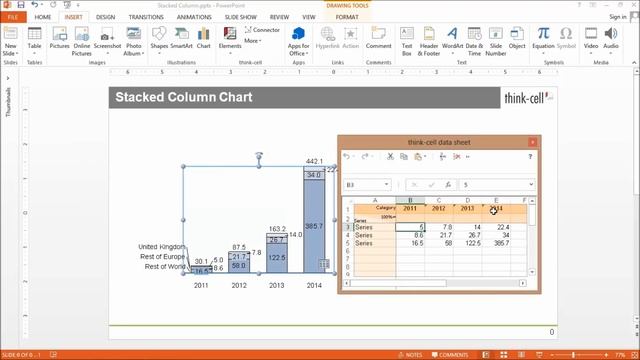This screenshot has width=640, height=360.
Task: Insert Pictures from file
Action: click(60, 38)
